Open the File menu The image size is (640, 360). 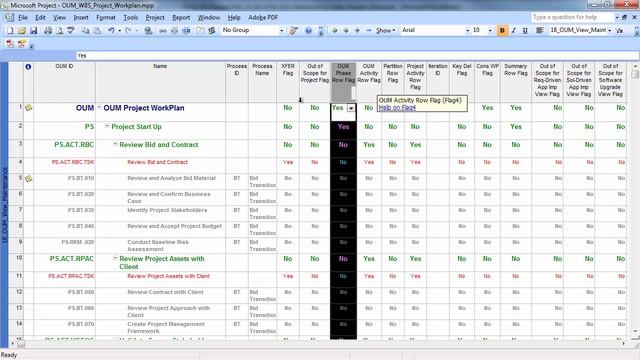[x=23, y=18]
